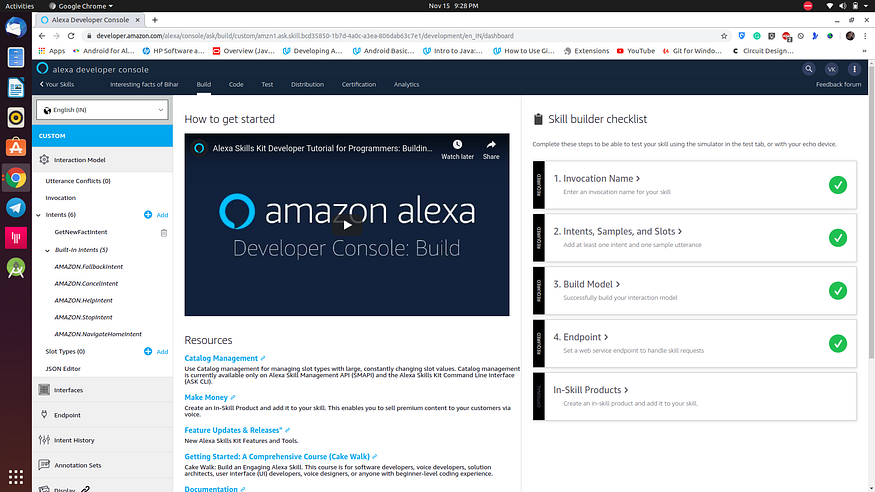Open the Catalog Management resource link
This screenshot has width=875, height=492.
221,358
